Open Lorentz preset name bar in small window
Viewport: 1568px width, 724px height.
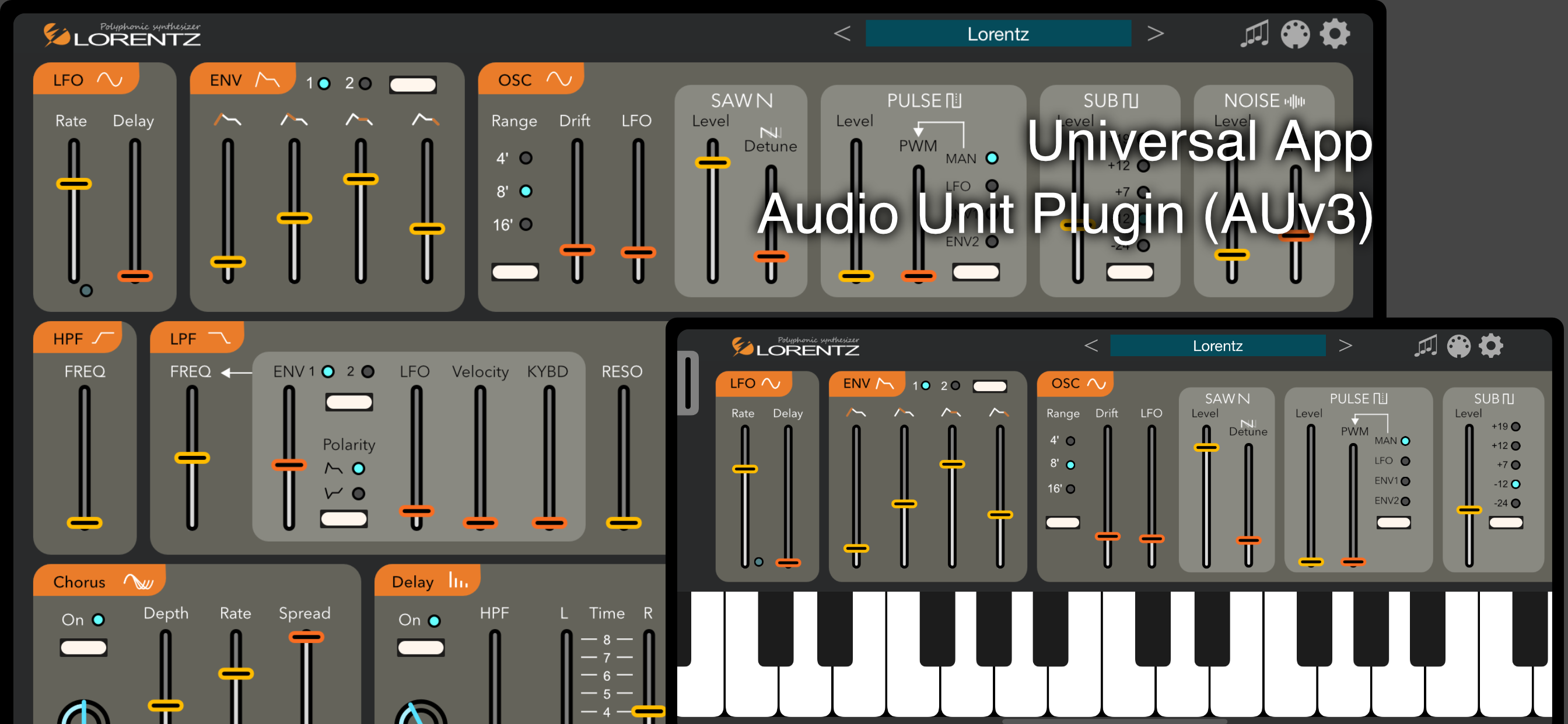click(x=1217, y=346)
